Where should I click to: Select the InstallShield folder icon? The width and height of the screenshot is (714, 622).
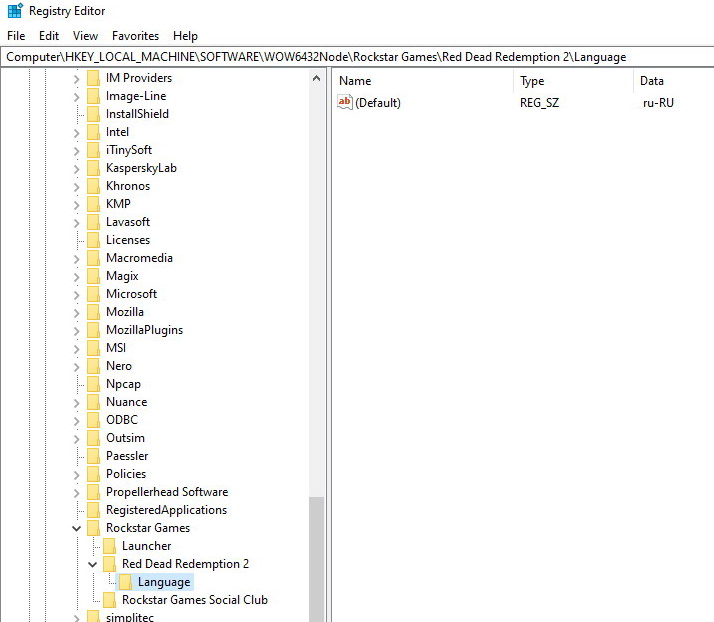pyautogui.click(x=93, y=114)
